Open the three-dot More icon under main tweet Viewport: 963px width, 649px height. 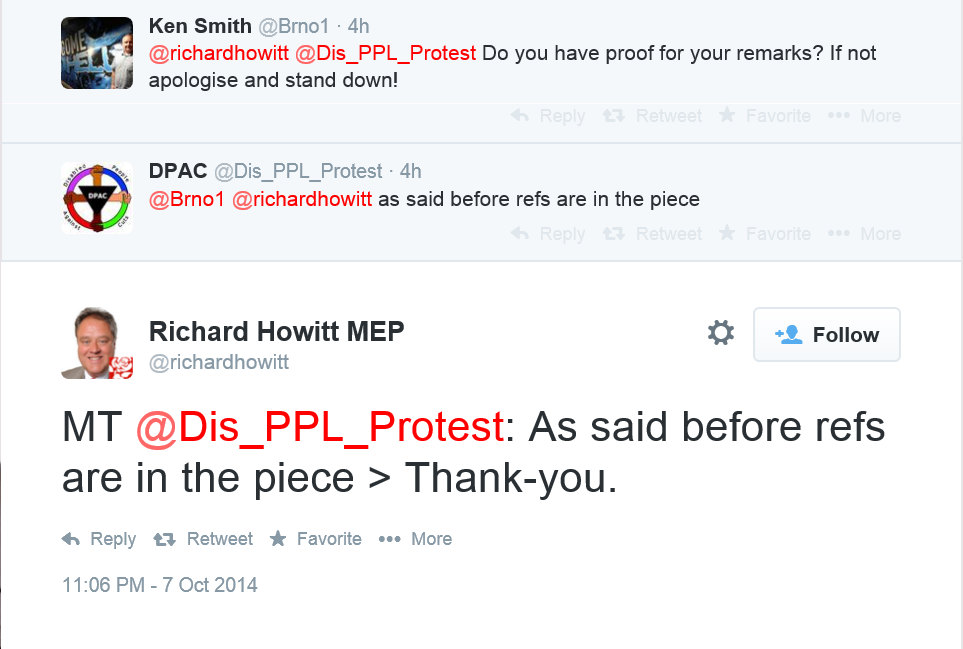coord(389,539)
